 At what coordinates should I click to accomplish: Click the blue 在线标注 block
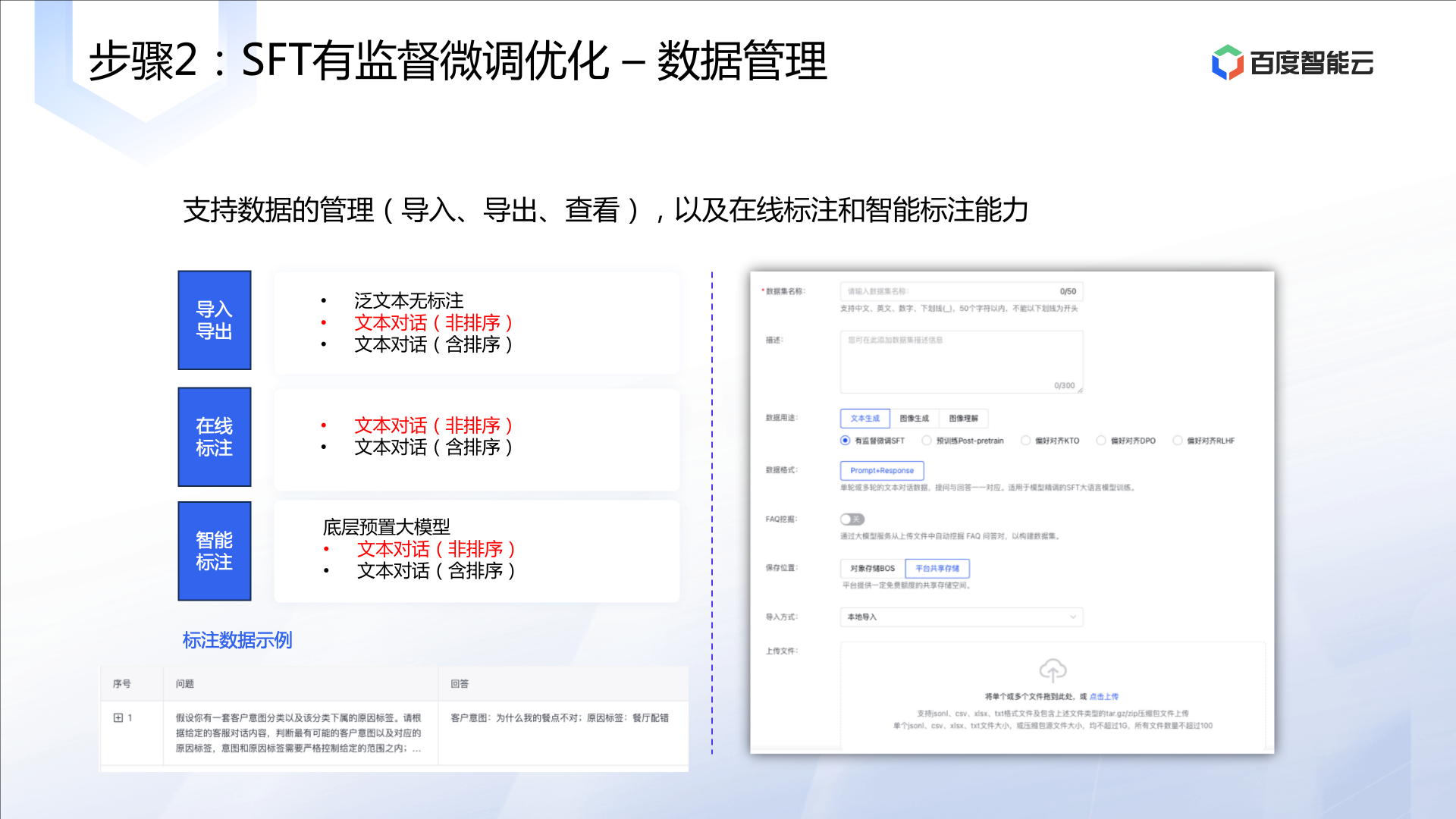click(x=215, y=437)
